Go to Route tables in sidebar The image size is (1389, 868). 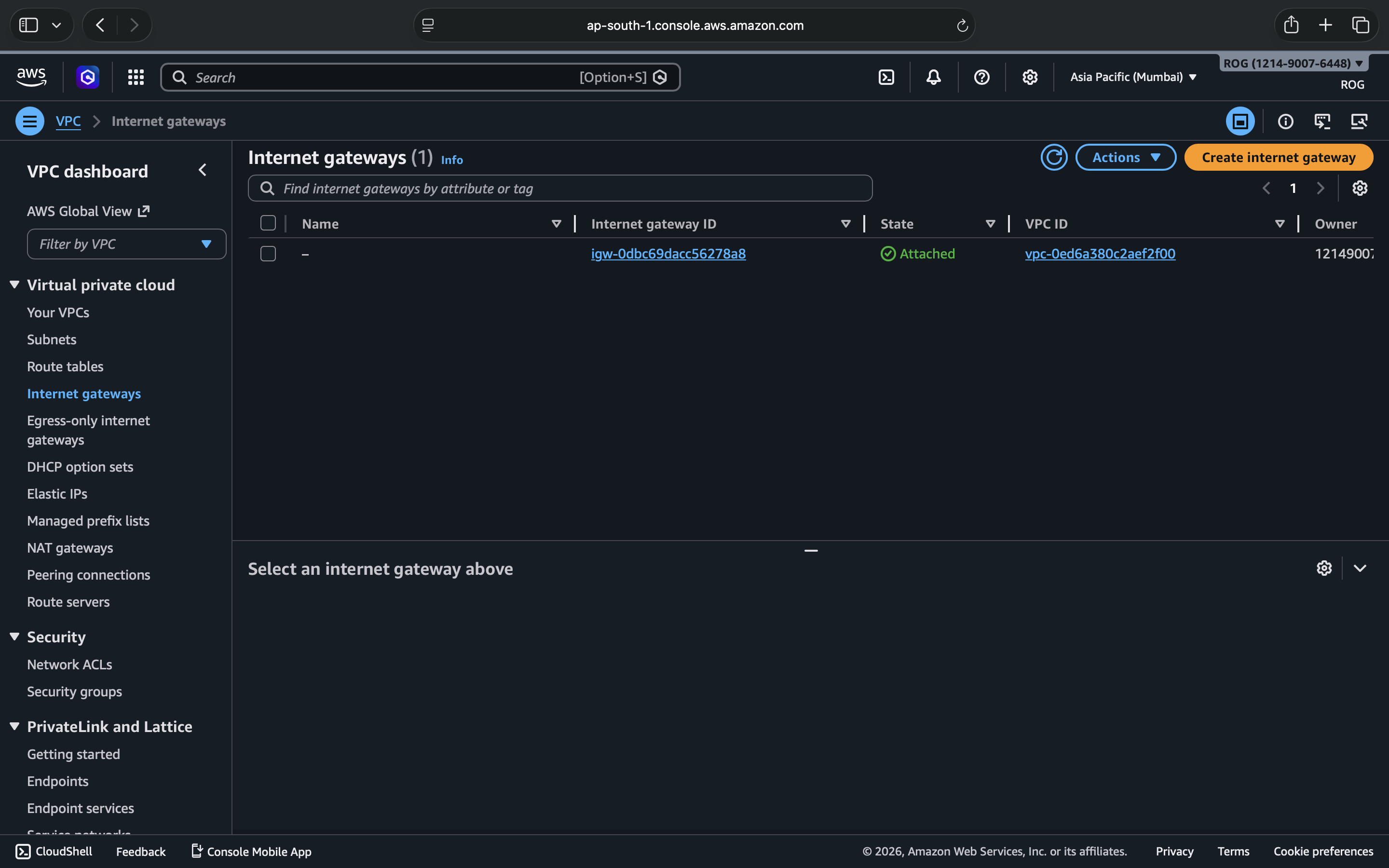65,366
